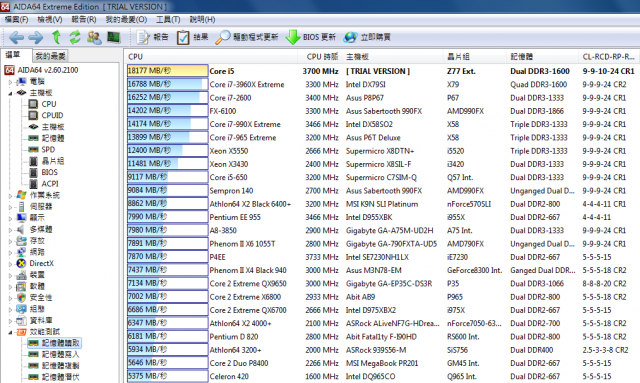
Task: Expand the 伺服器 tree node
Action: [x=10, y=207]
